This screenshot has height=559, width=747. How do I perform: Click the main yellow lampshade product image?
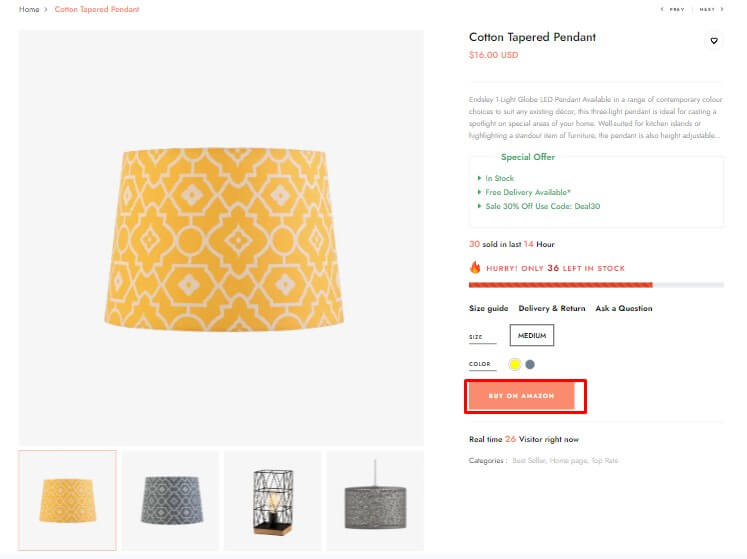(222, 237)
